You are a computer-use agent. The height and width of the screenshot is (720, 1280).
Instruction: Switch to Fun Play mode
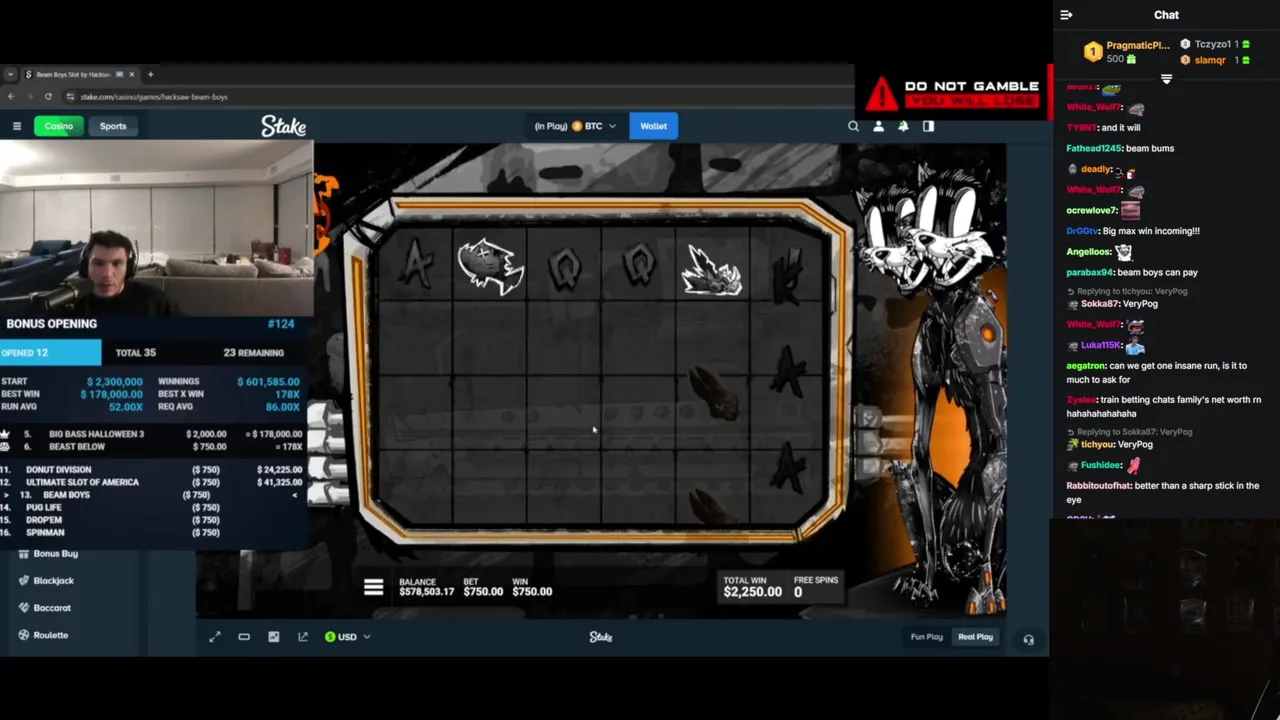[x=926, y=637]
